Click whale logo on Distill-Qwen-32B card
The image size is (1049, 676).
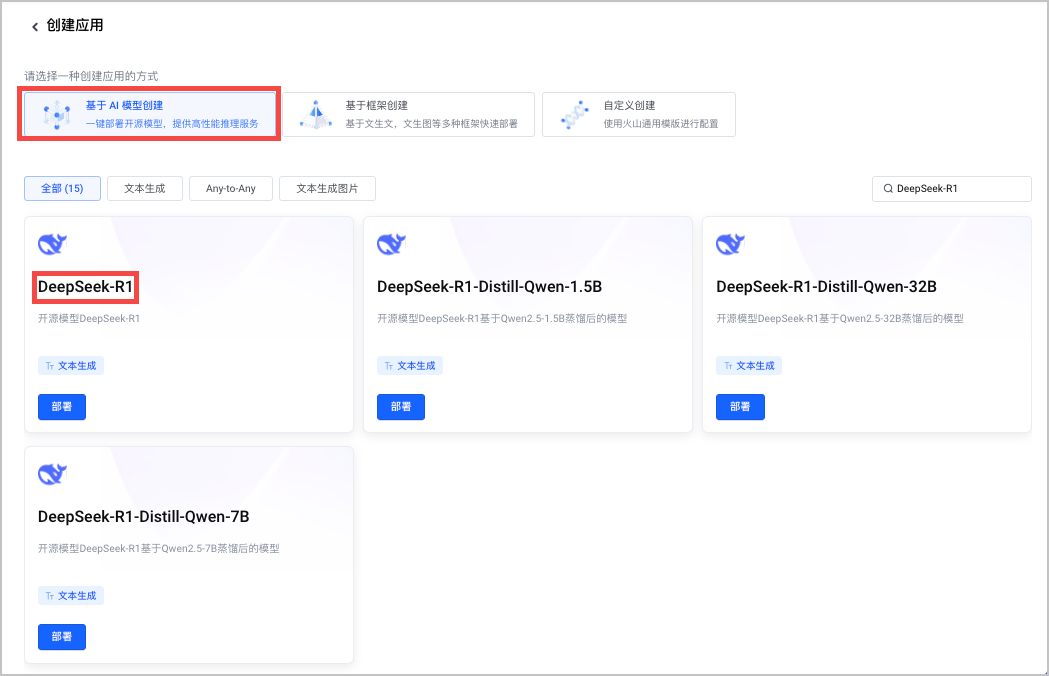click(x=731, y=244)
